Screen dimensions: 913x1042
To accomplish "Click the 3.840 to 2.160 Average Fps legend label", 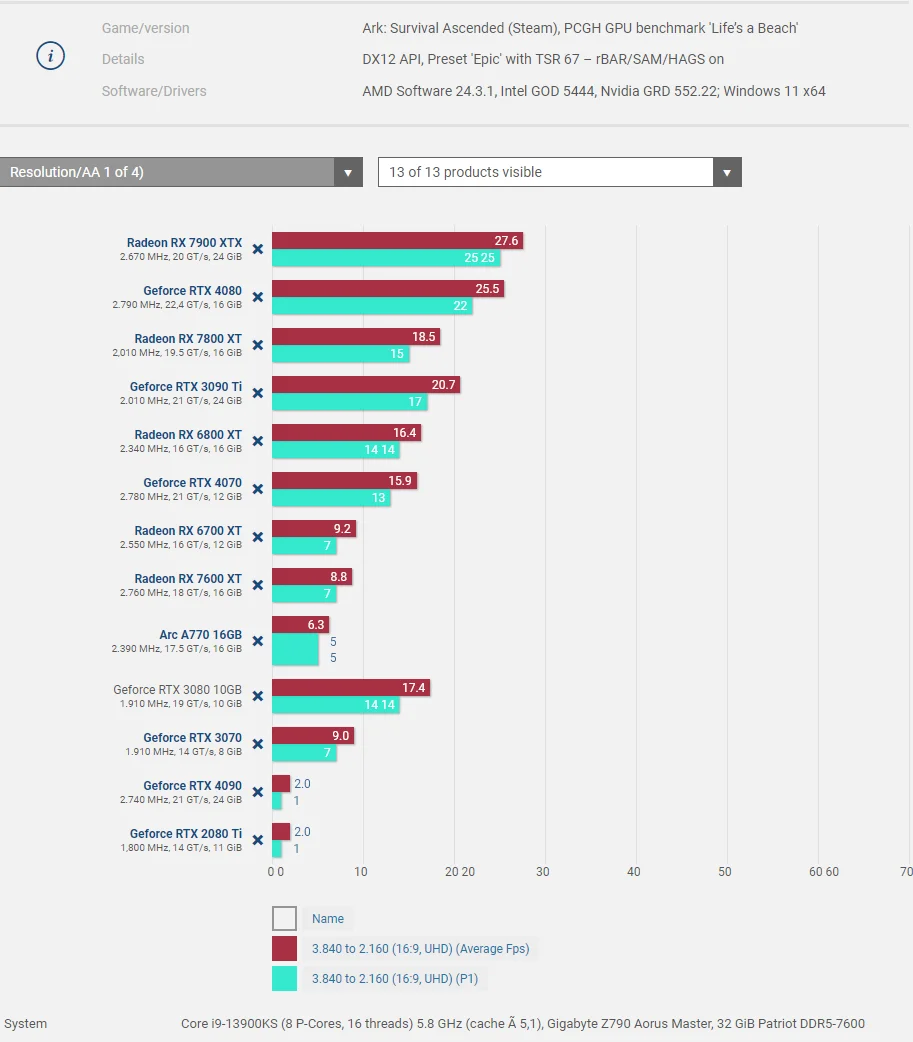I will [421, 948].
